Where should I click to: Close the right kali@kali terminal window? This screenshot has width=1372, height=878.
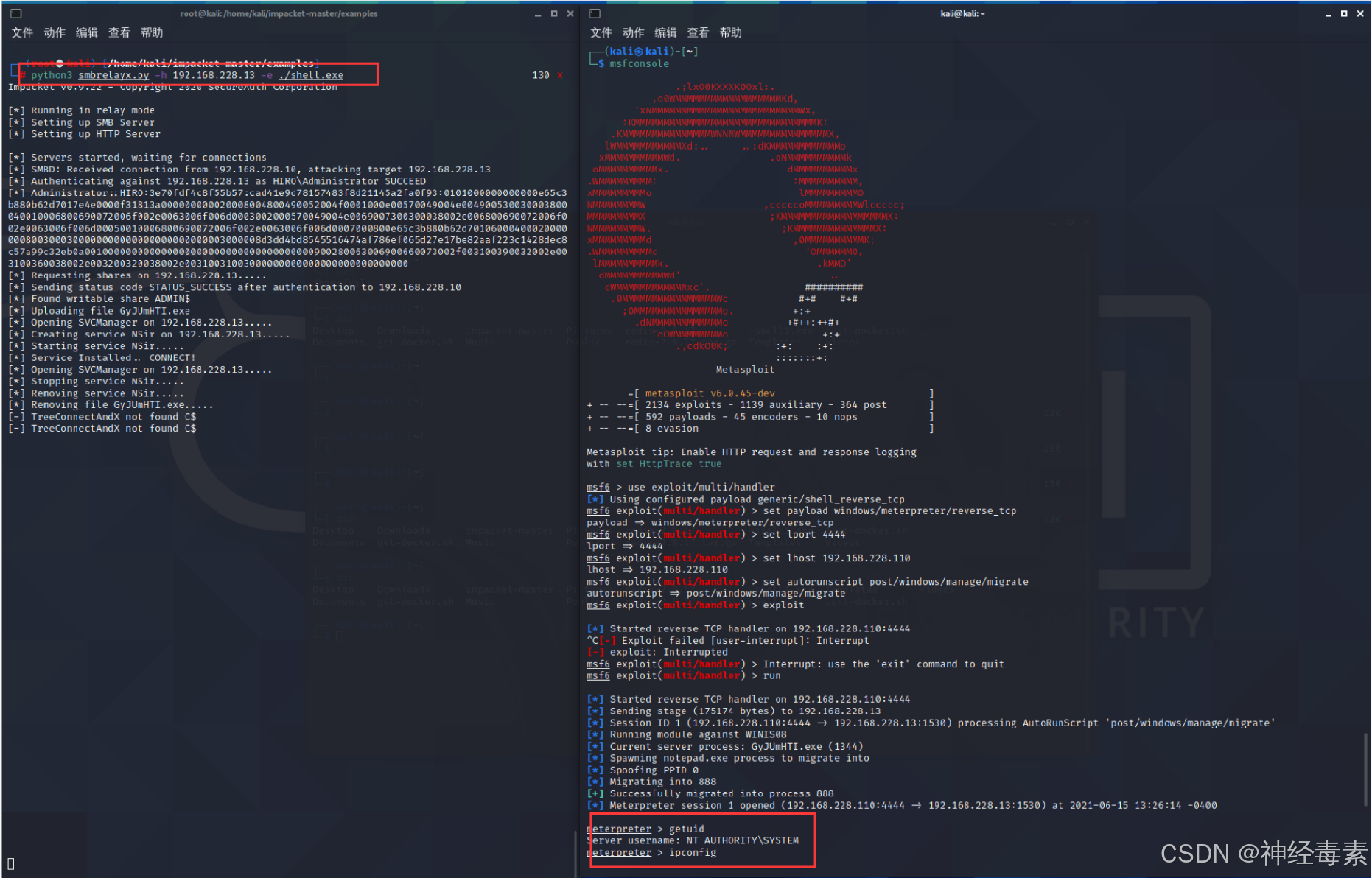(1360, 13)
